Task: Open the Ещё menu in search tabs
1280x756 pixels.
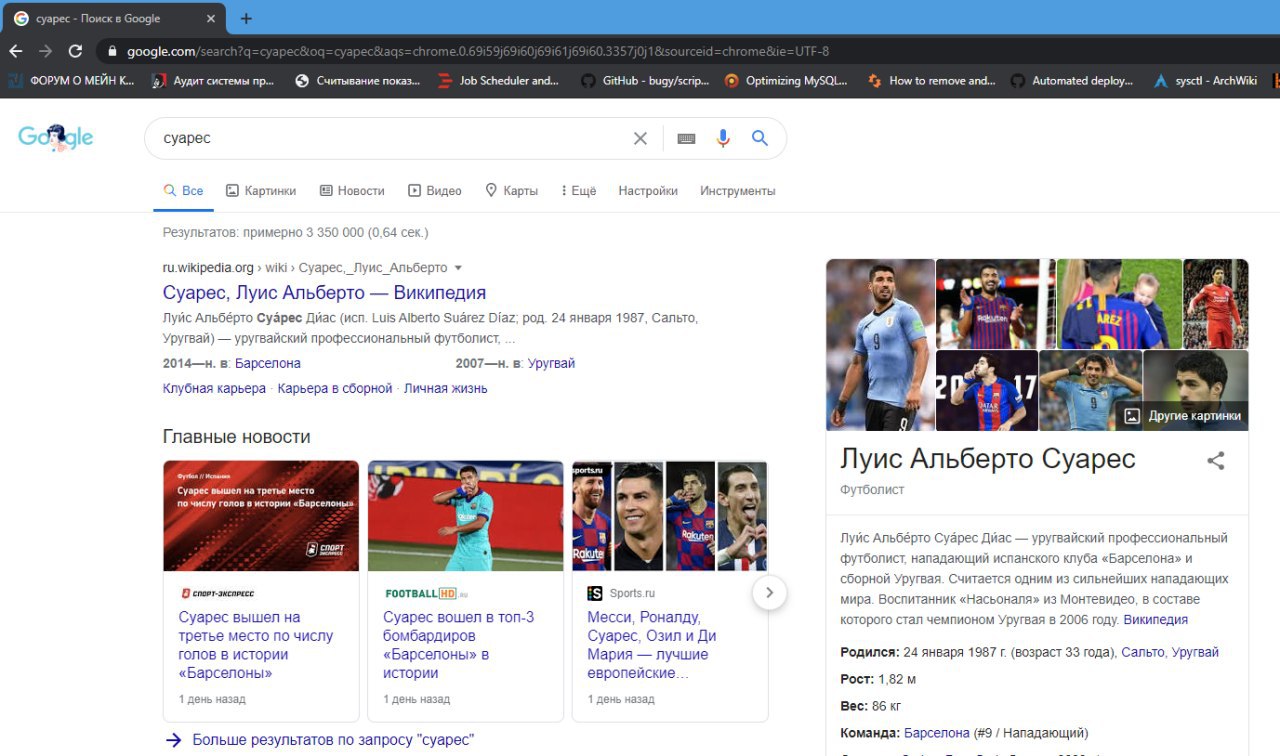Action: [x=578, y=191]
